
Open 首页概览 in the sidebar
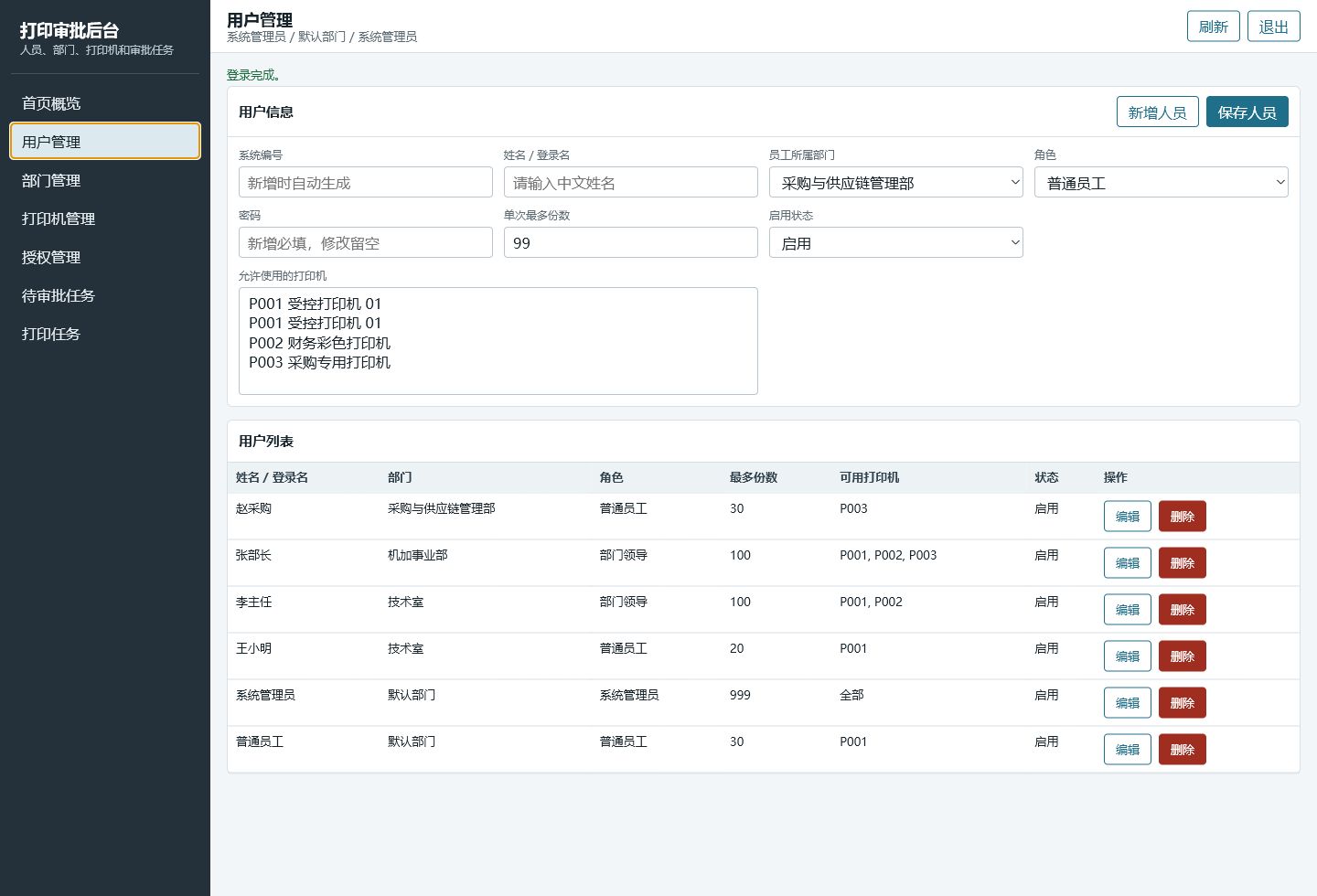(x=104, y=103)
